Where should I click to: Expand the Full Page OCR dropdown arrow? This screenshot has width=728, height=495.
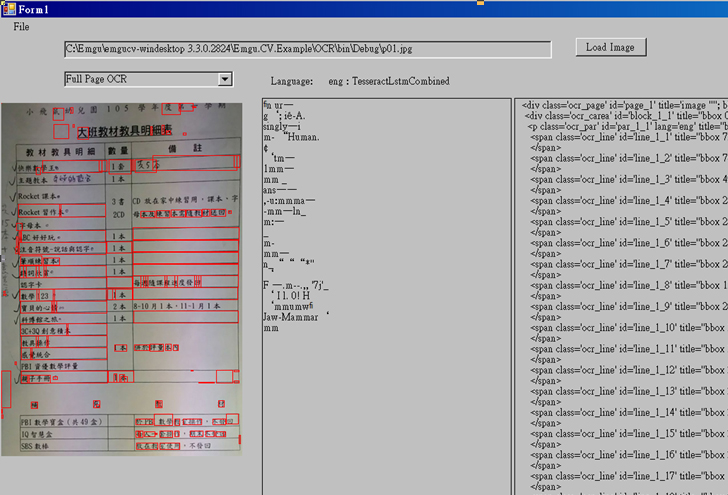[x=225, y=79]
